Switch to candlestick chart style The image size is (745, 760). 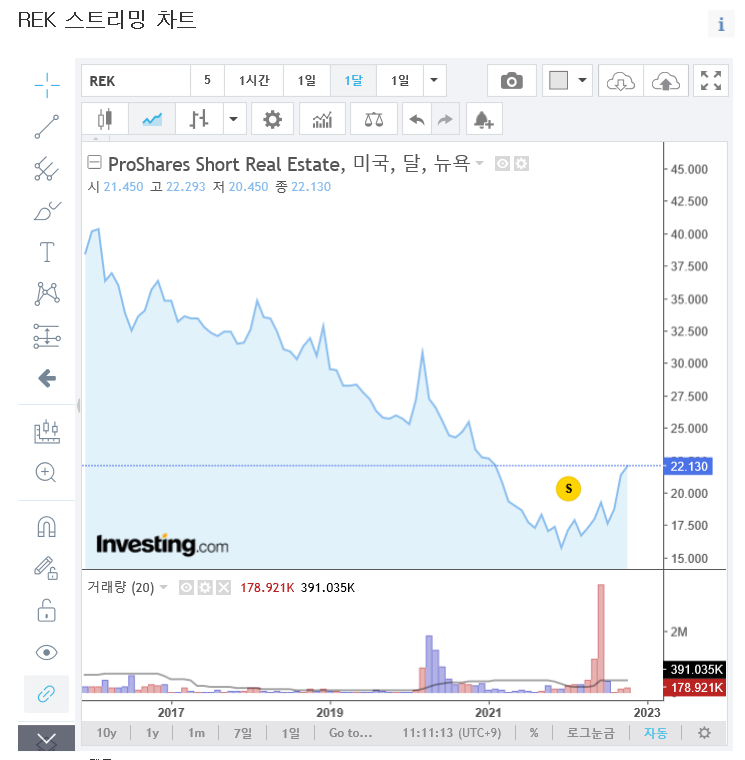click(x=105, y=119)
